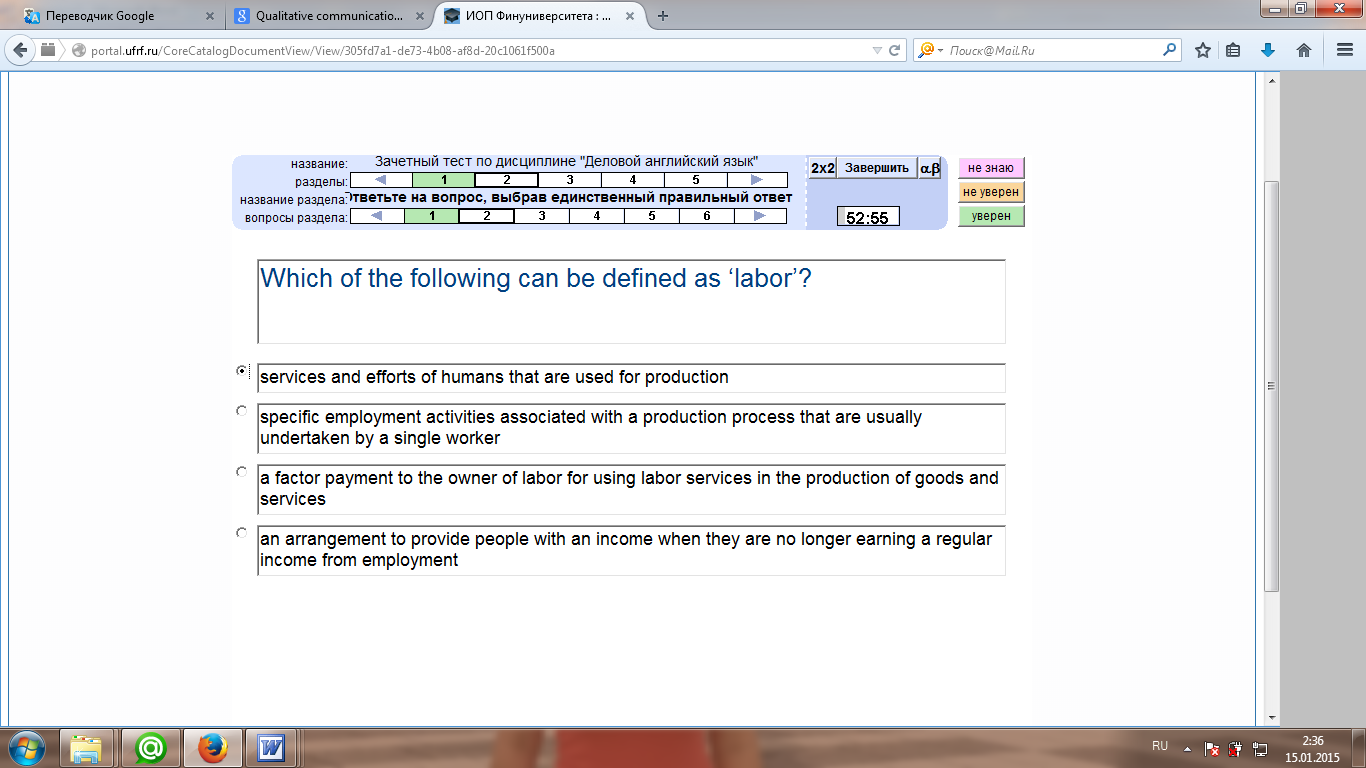Click previous-section arrow in разделы row
The height and width of the screenshot is (768, 1366).
point(381,180)
